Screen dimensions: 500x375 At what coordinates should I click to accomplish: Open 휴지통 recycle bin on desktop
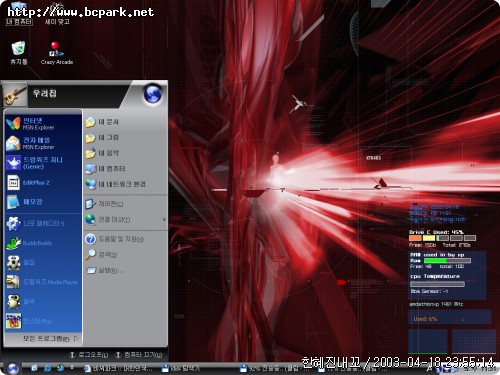pyautogui.click(x=19, y=53)
